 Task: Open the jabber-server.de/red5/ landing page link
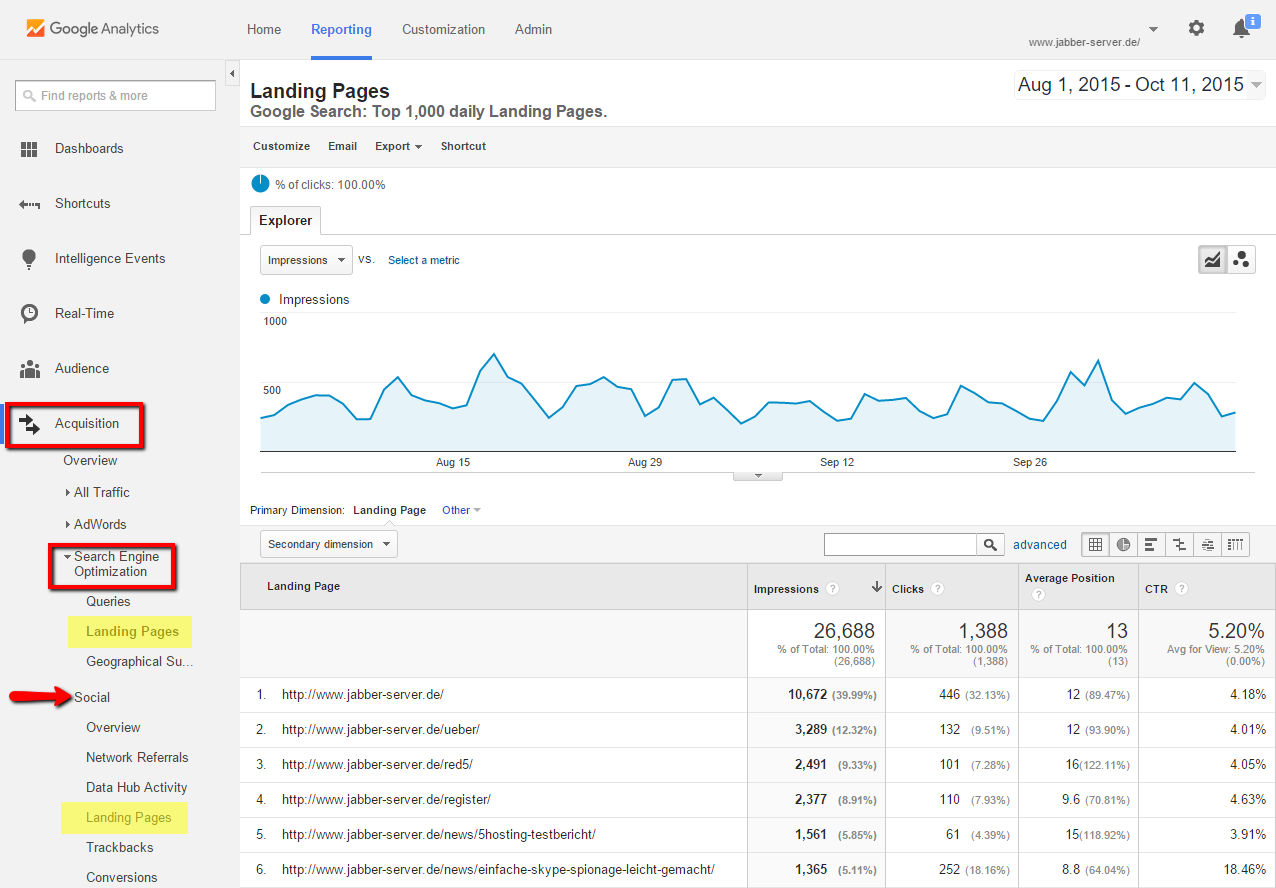(377, 764)
